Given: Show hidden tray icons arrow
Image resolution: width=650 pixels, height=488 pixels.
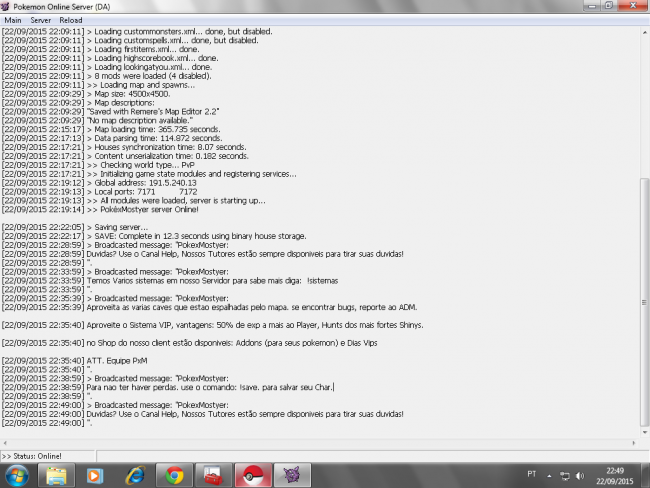Looking at the screenshot, I should coord(549,476).
